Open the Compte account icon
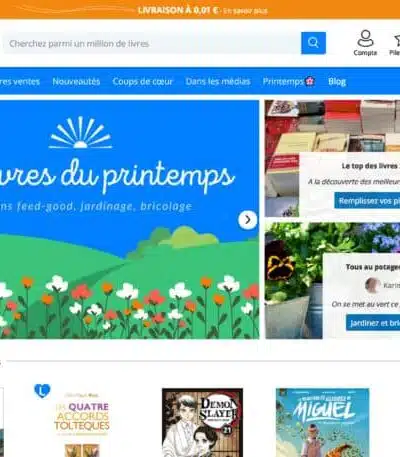 click(365, 43)
